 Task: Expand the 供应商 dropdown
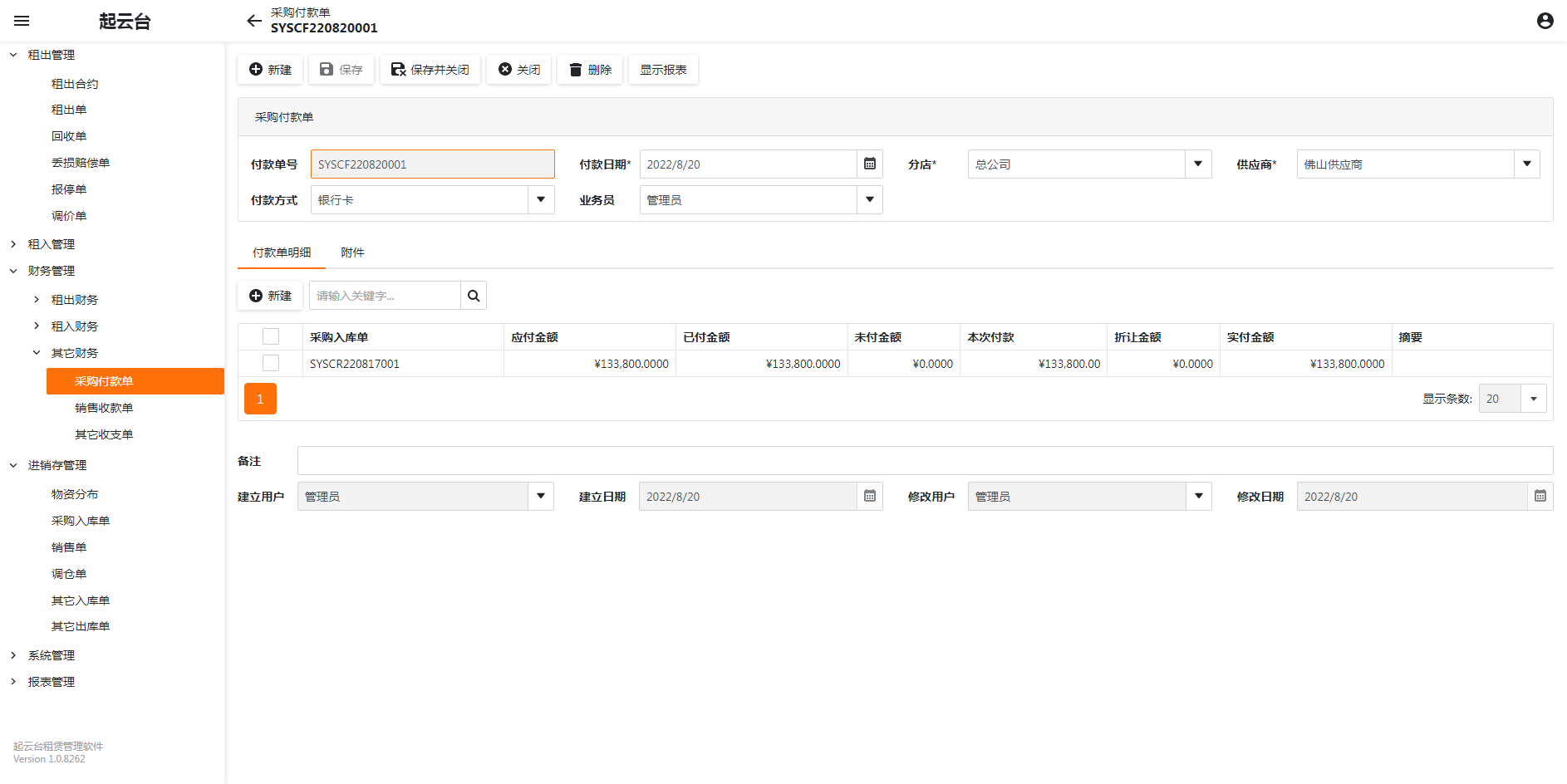coord(1527,164)
